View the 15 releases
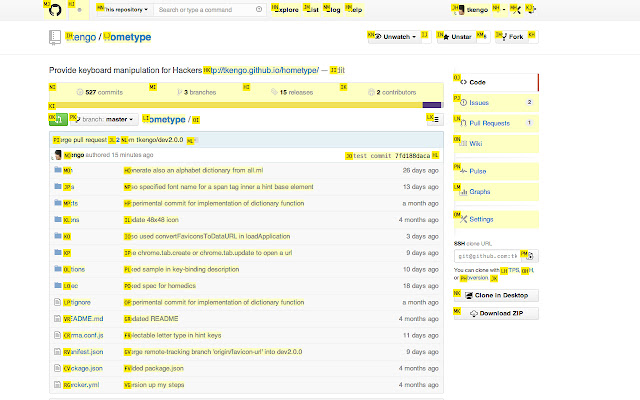This screenshot has width=640, height=400. click(x=292, y=92)
